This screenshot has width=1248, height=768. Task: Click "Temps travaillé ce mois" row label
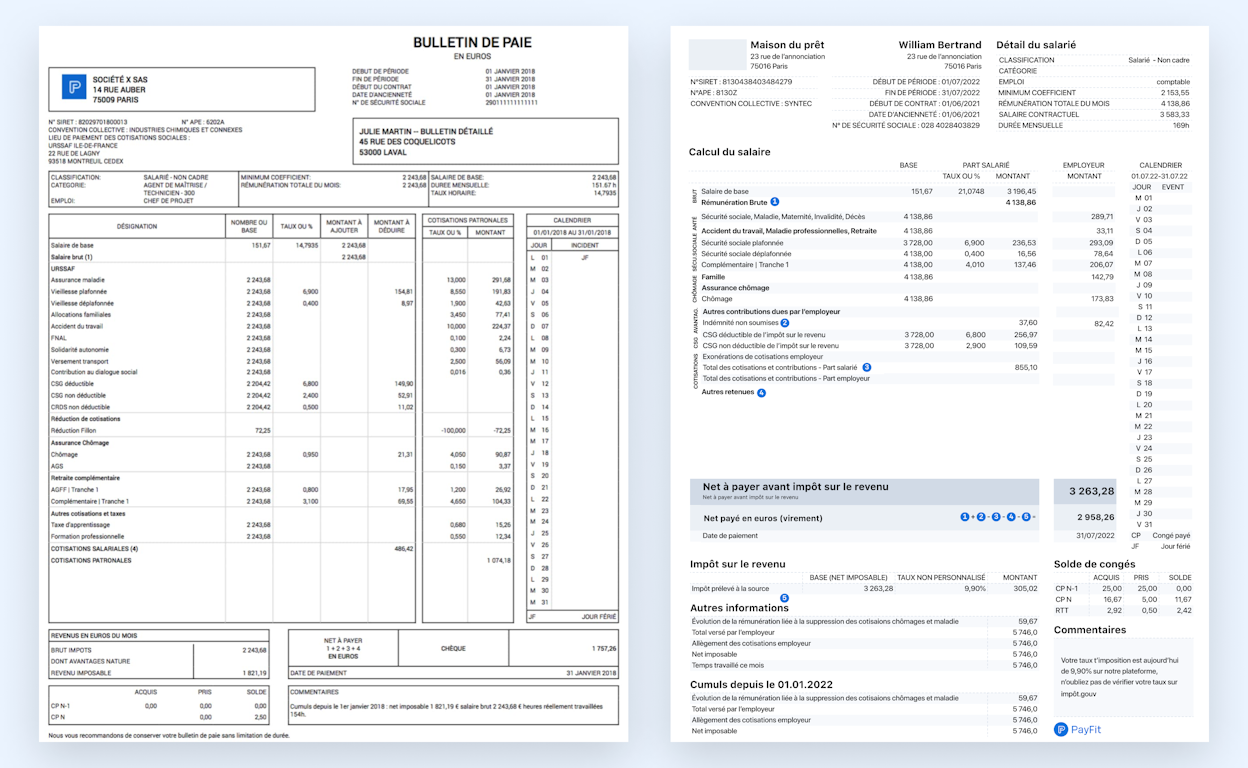[x=728, y=665]
